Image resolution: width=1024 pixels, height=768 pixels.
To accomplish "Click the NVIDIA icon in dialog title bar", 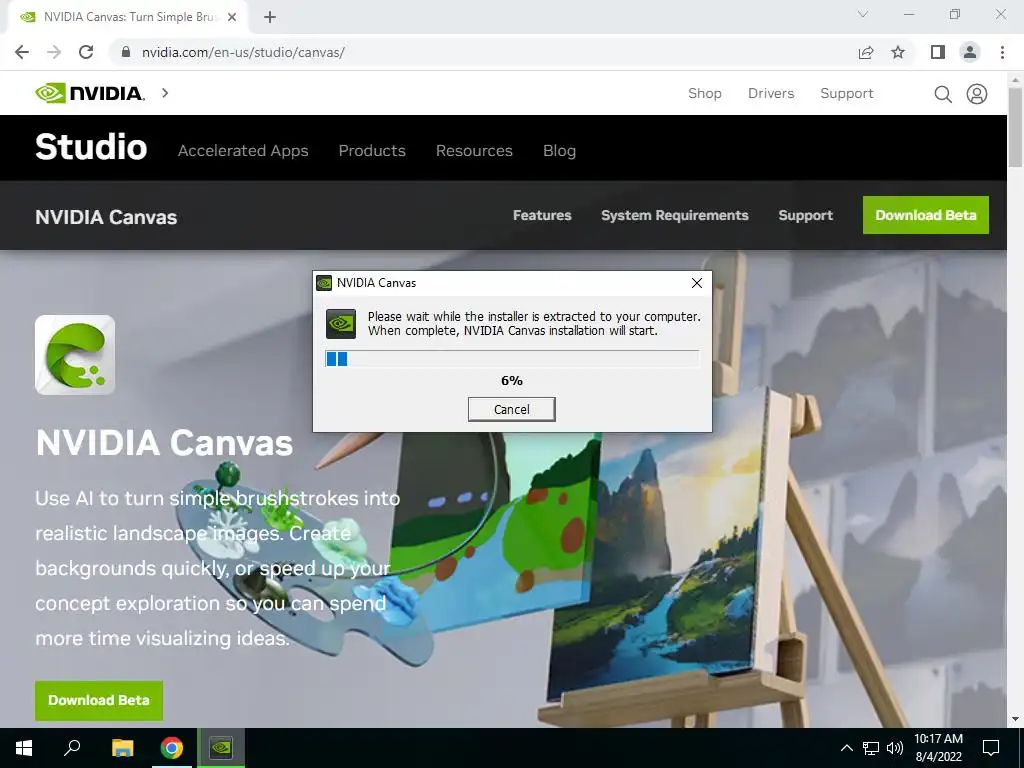I will [x=324, y=283].
